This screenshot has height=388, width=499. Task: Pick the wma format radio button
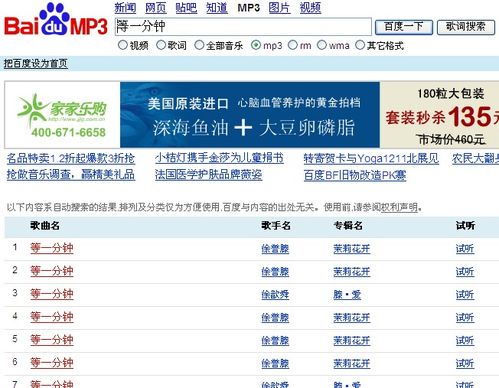322,45
